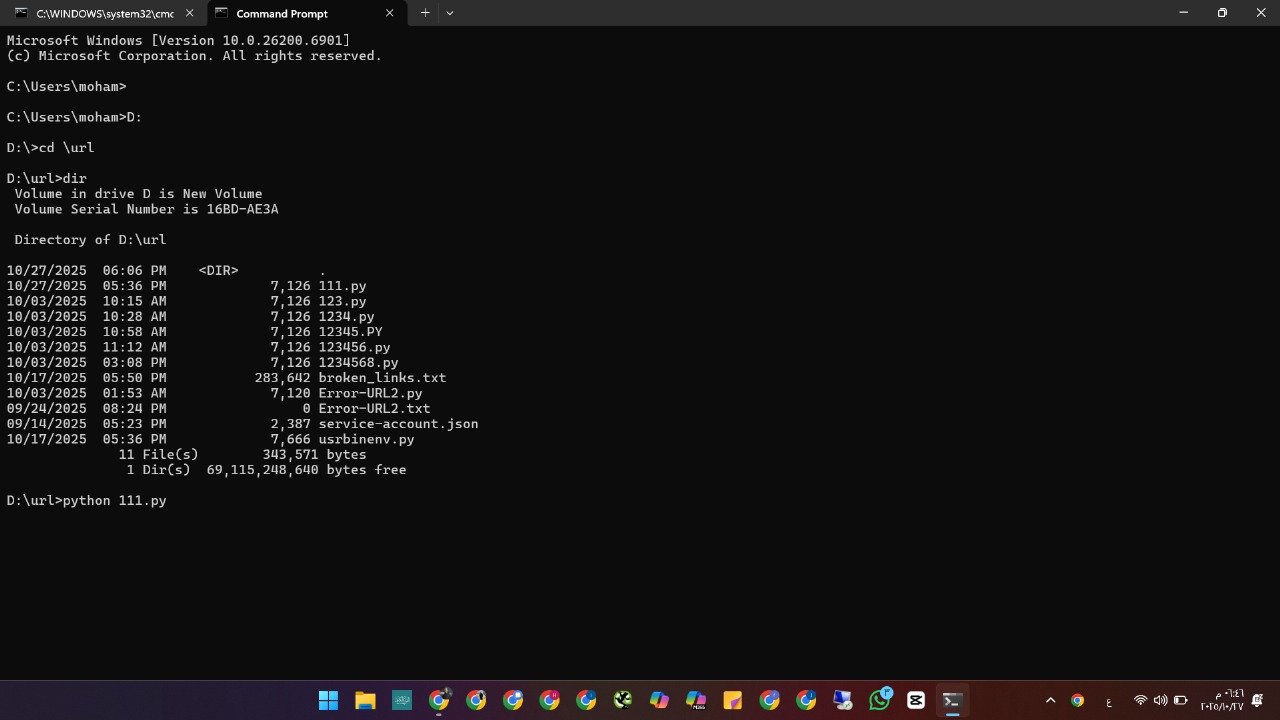Click the Wi-Fi icon in the system tray
This screenshot has width=1280, height=720.
tap(1140, 700)
